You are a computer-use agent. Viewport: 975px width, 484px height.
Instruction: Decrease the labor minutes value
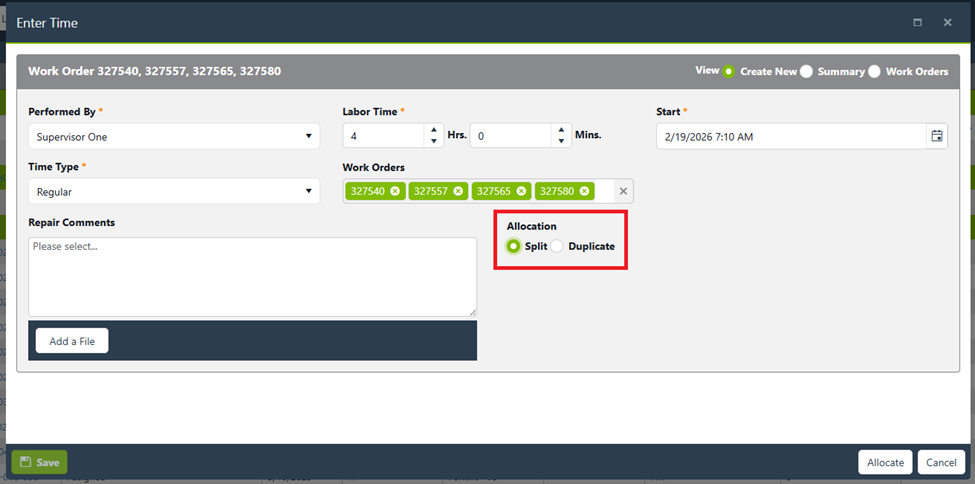[x=561, y=141]
